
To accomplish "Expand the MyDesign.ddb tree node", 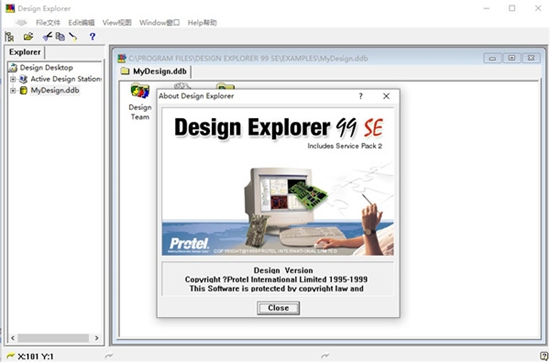I will [13, 91].
